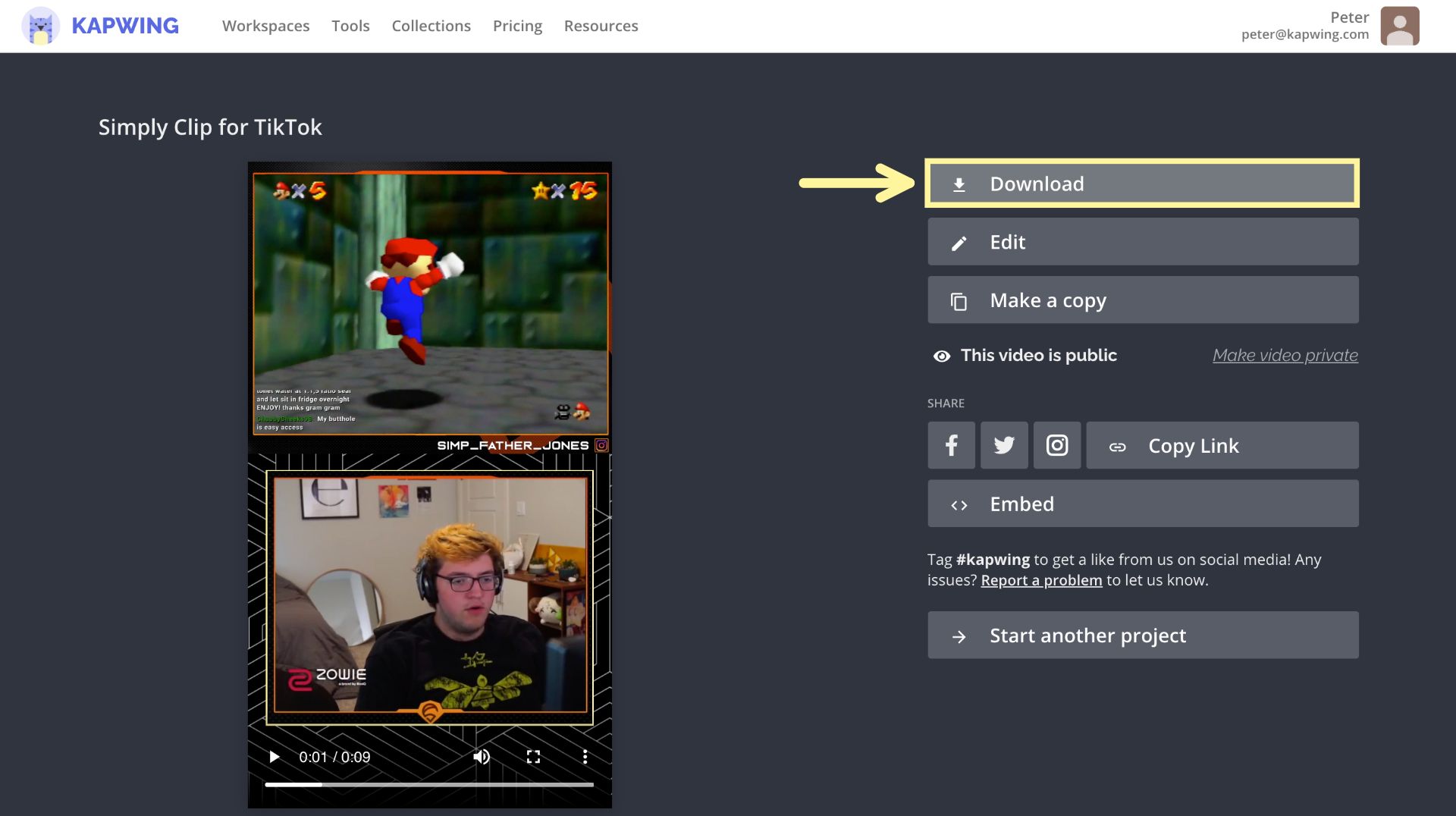This screenshot has width=1456, height=816.
Task: Share the video on Facebook
Action: [951, 445]
